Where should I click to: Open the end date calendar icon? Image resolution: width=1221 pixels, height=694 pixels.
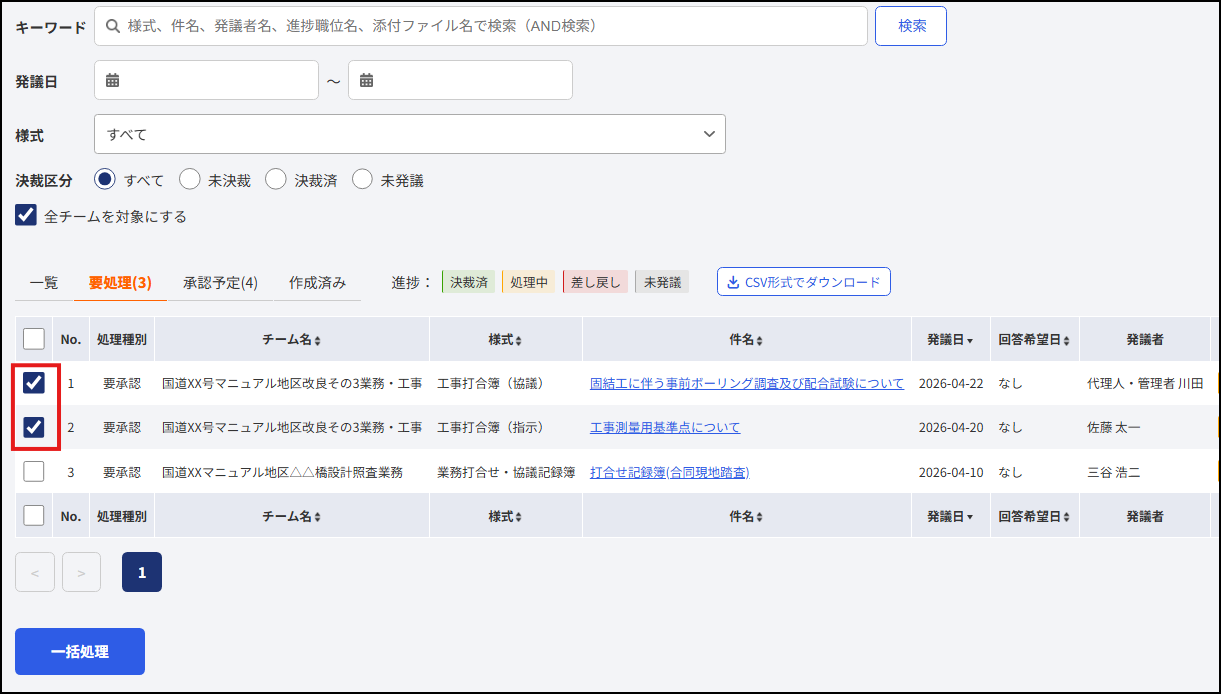(366, 80)
